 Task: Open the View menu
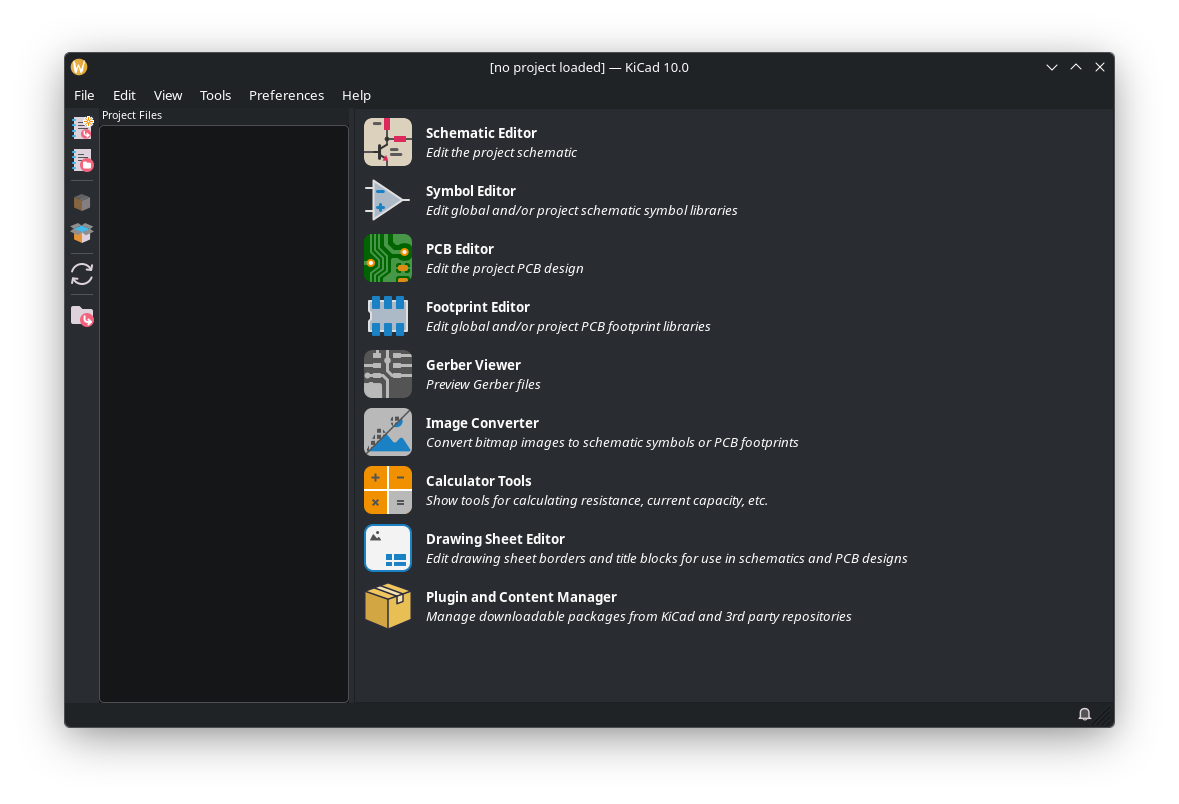click(168, 96)
